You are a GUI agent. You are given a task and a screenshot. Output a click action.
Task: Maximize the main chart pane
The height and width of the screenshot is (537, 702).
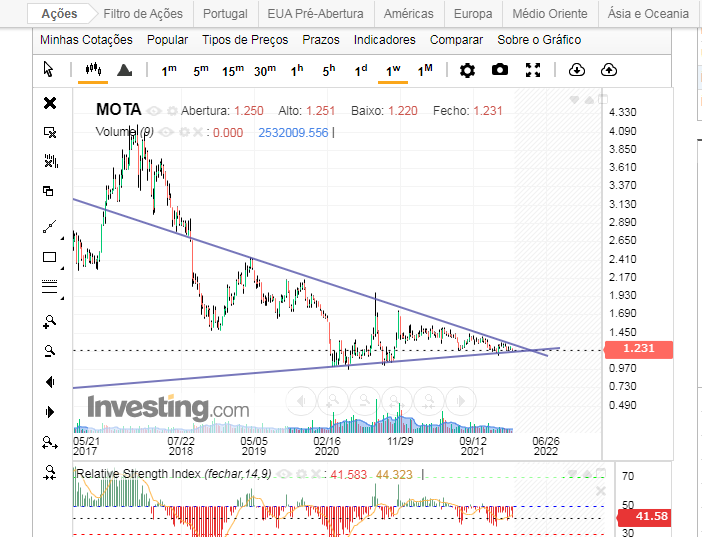tap(603, 99)
